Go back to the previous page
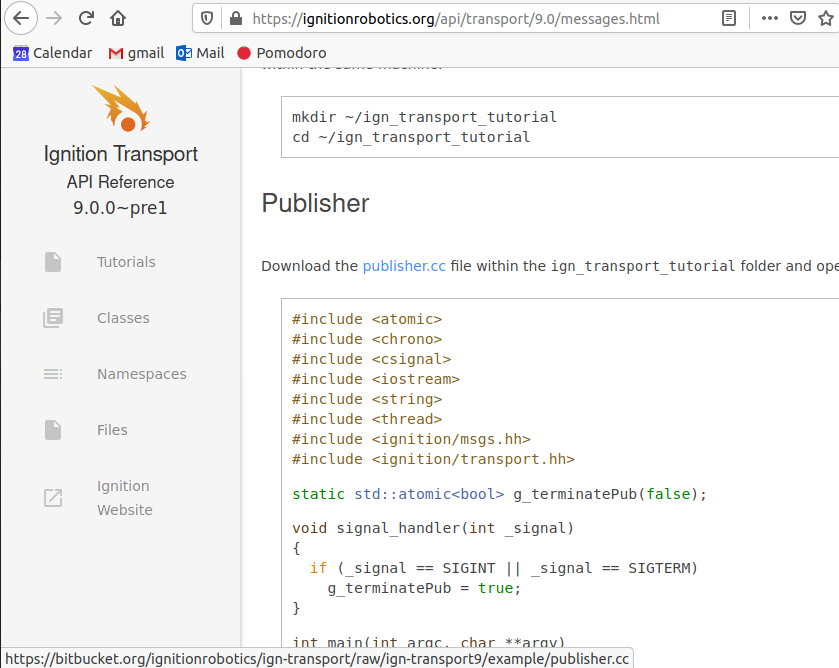The height and width of the screenshot is (668, 839). pyautogui.click(x=21, y=17)
